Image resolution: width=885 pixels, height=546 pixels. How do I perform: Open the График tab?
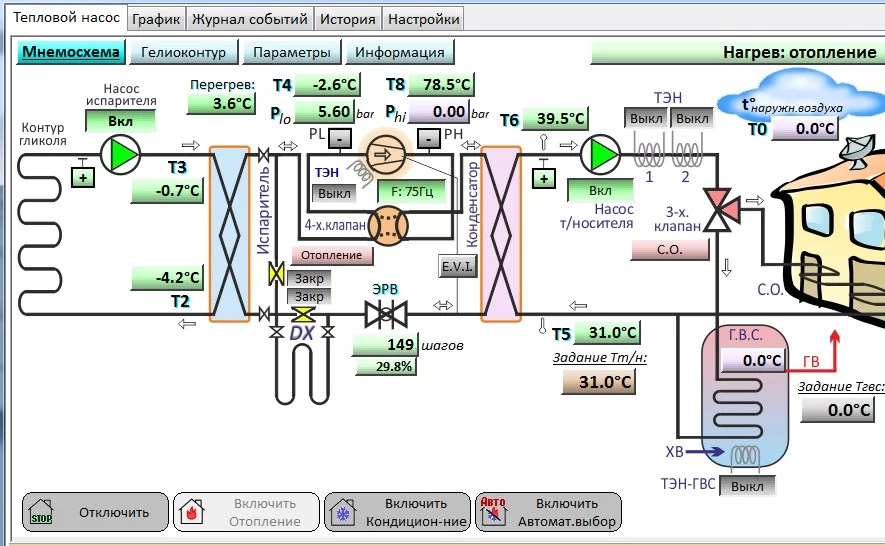pyautogui.click(x=156, y=20)
